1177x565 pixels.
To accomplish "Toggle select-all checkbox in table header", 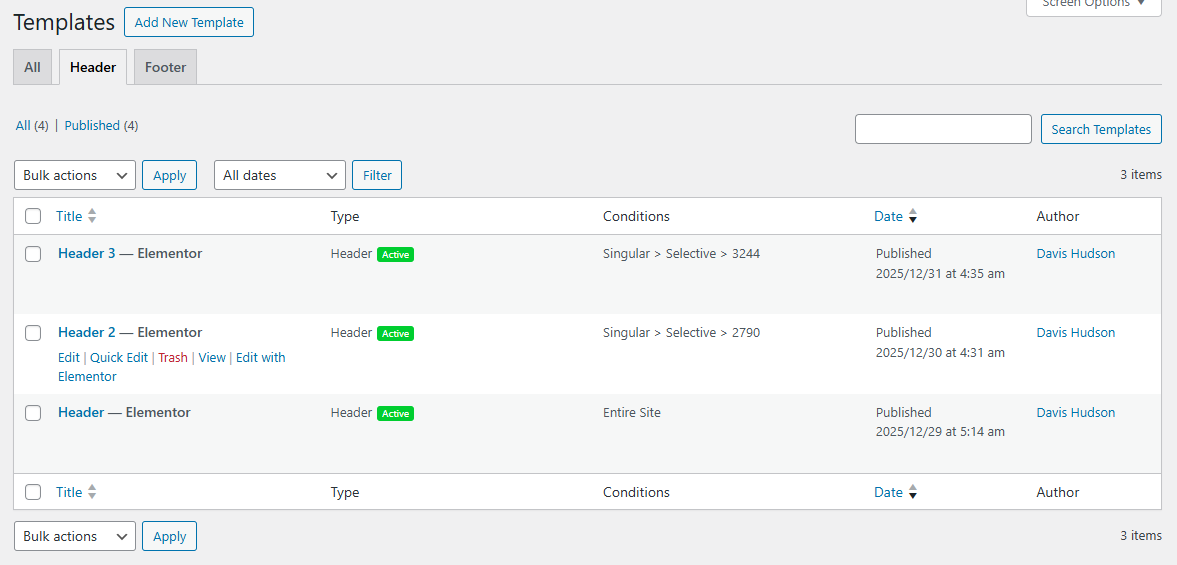I will click(x=33, y=216).
